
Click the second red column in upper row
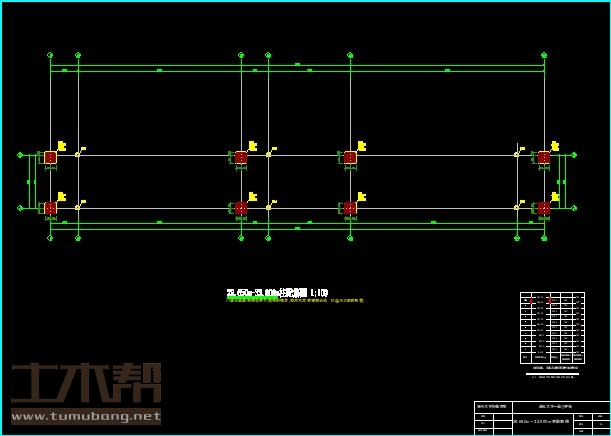click(241, 157)
